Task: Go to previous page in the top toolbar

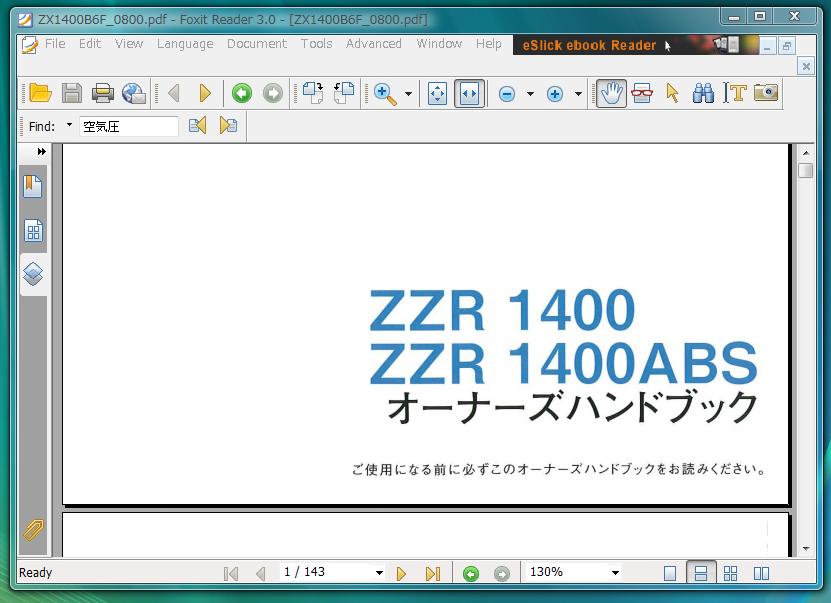Action: pyautogui.click(x=174, y=93)
